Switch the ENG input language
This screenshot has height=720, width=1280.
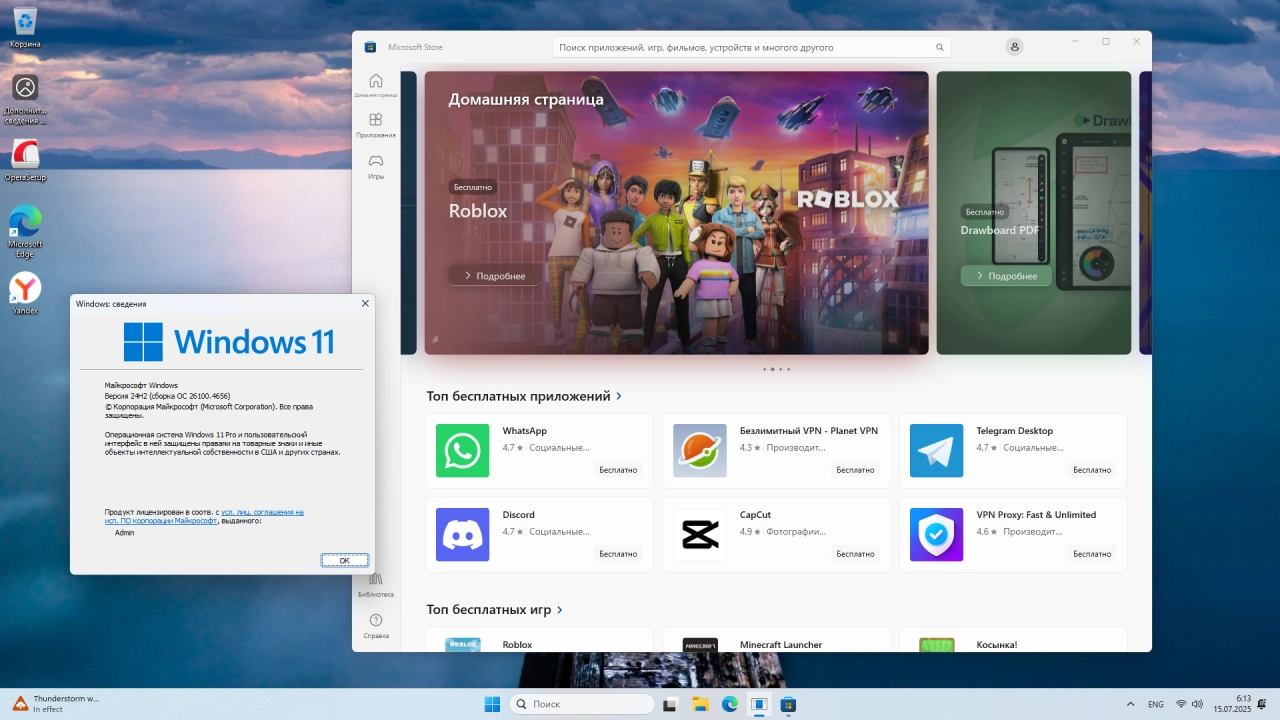click(x=1155, y=704)
